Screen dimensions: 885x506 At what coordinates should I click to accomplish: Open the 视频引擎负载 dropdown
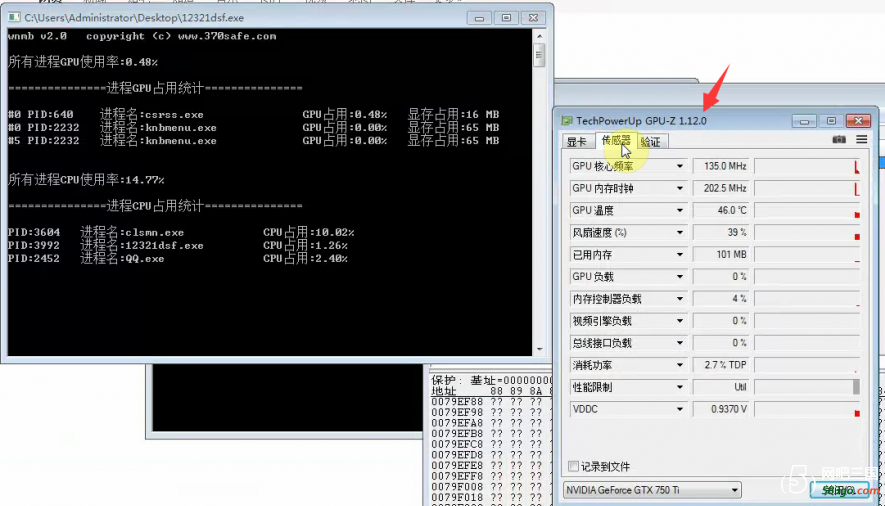pos(680,321)
